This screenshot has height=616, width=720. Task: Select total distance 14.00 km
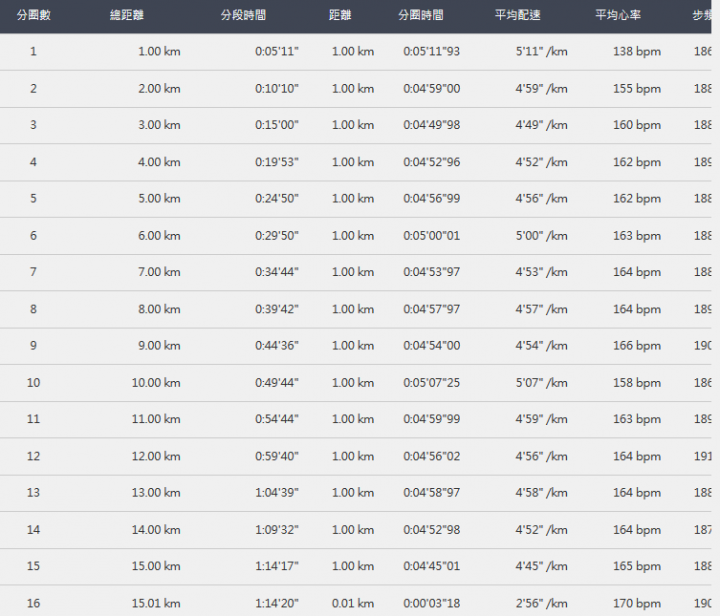[x=156, y=529]
